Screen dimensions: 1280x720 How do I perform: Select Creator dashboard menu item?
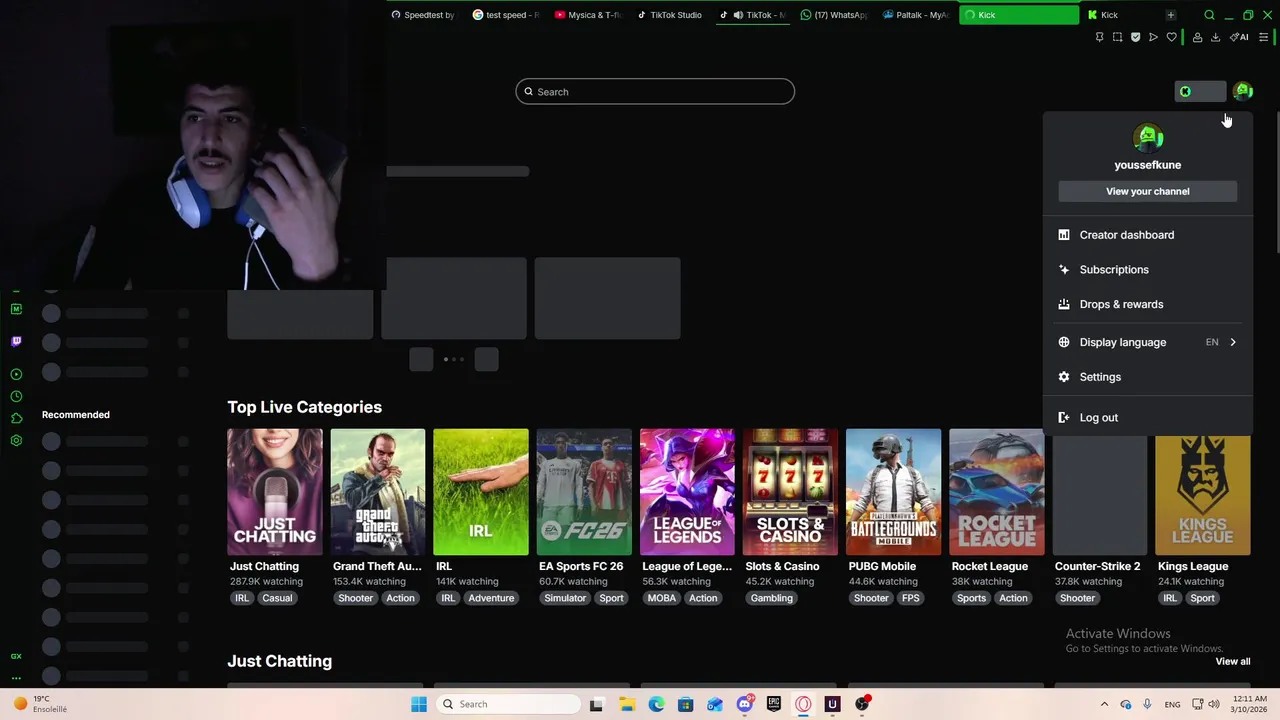[x=1148, y=235]
